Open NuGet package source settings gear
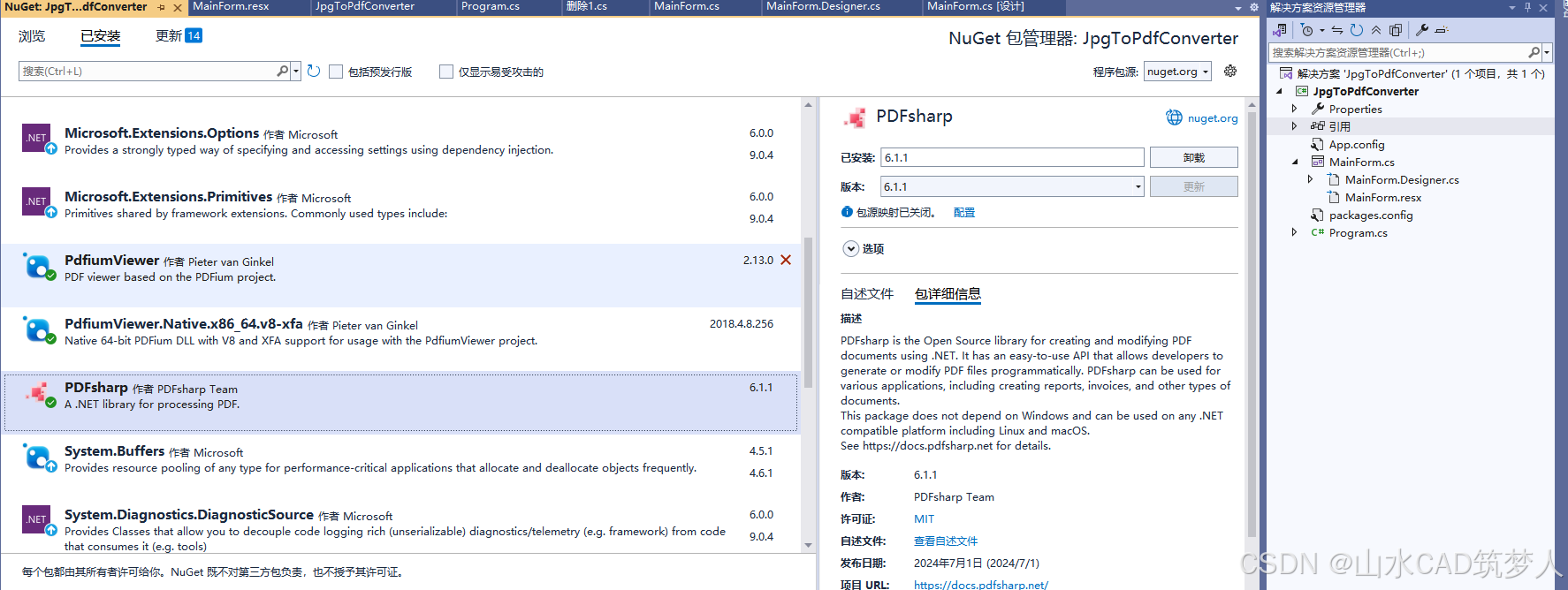 pyautogui.click(x=1230, y=71)
